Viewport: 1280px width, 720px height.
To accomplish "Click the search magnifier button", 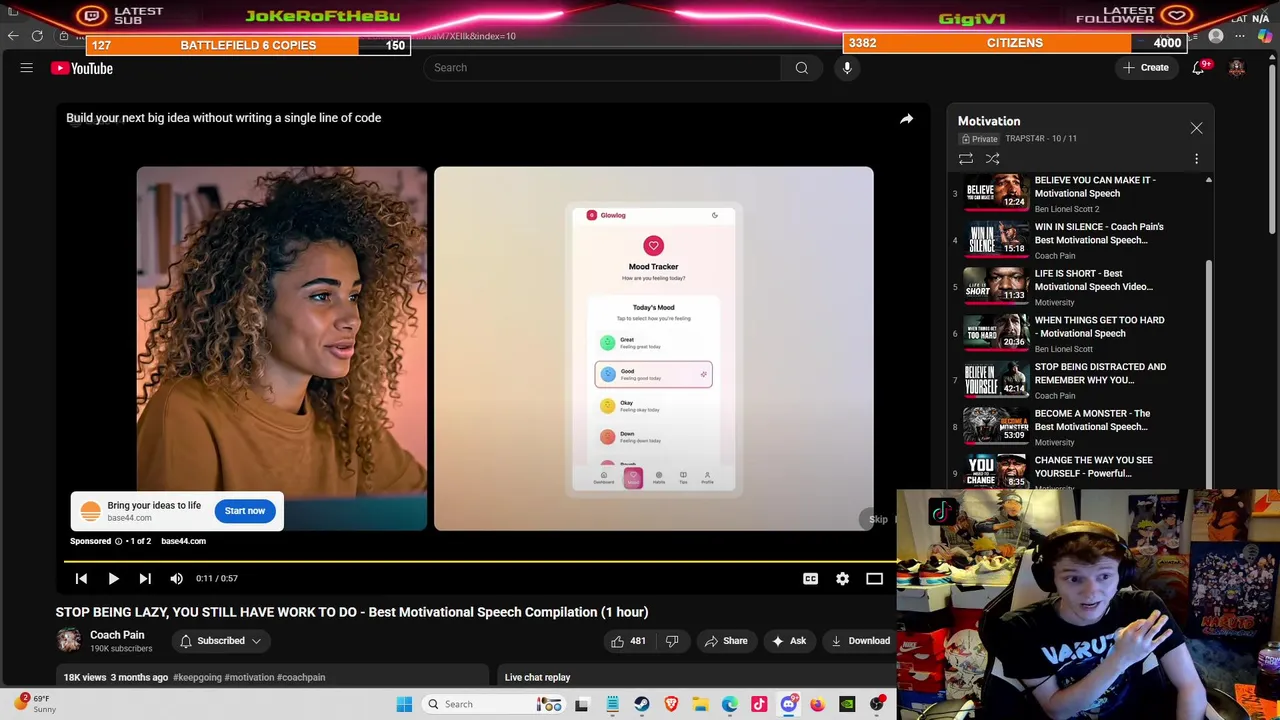I will [801, 68].
